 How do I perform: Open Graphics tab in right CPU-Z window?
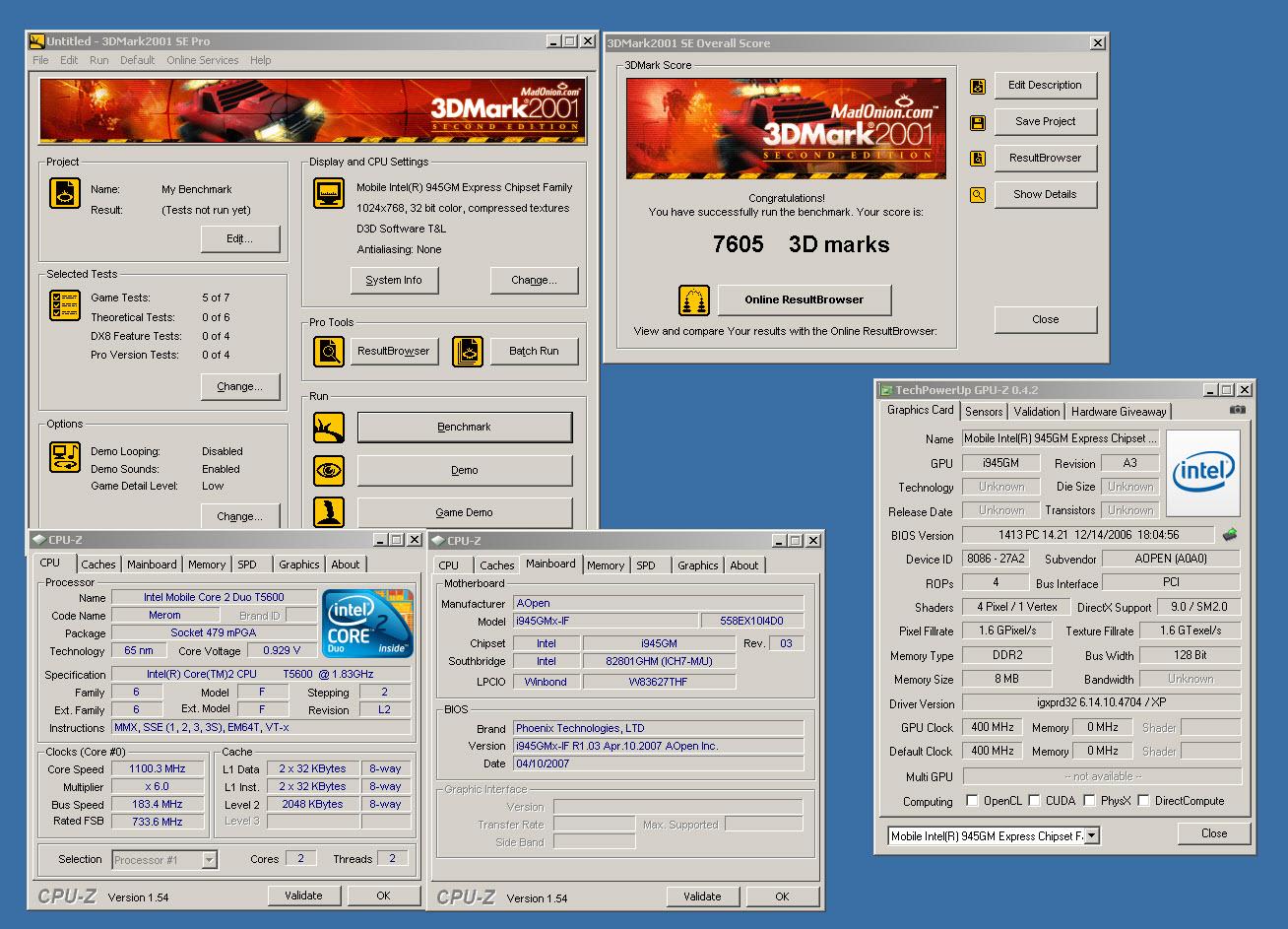pyautogui.click(x=698, y=565)
